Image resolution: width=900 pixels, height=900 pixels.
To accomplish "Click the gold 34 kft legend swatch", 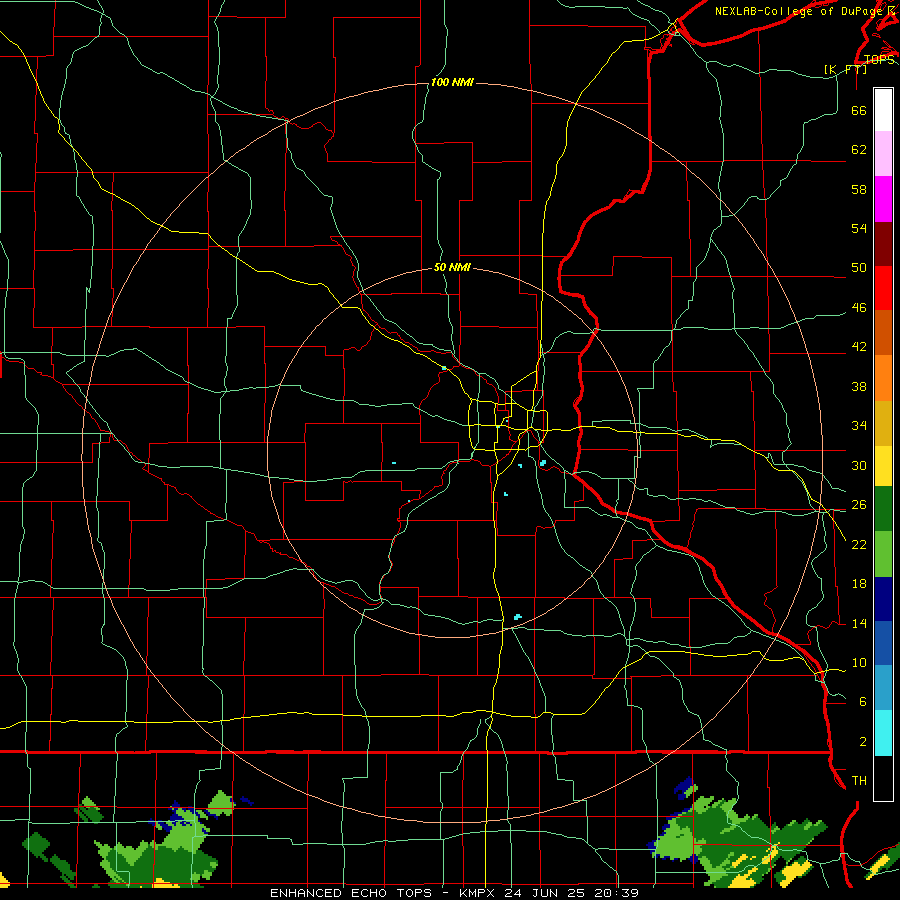I will [x=883, y=423].
